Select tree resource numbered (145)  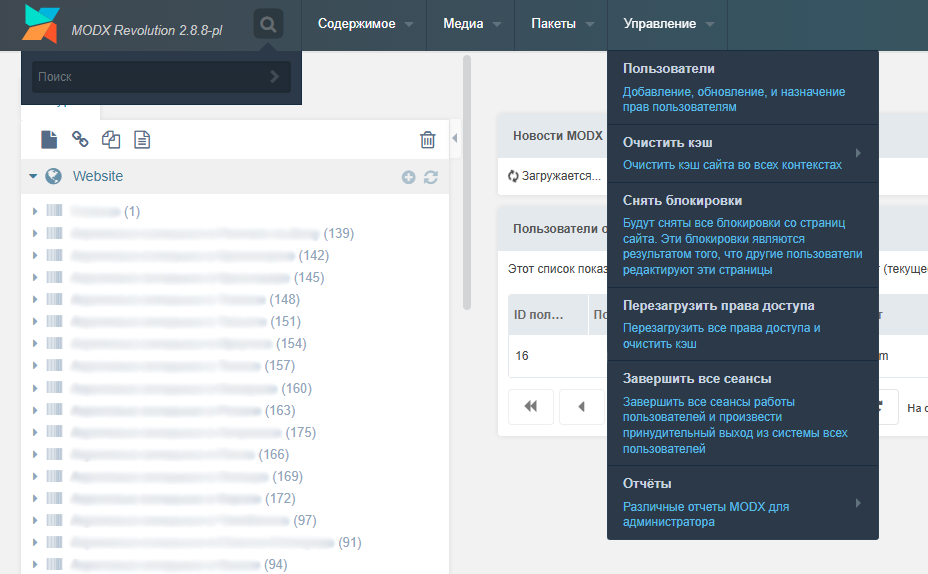[198, 278]
